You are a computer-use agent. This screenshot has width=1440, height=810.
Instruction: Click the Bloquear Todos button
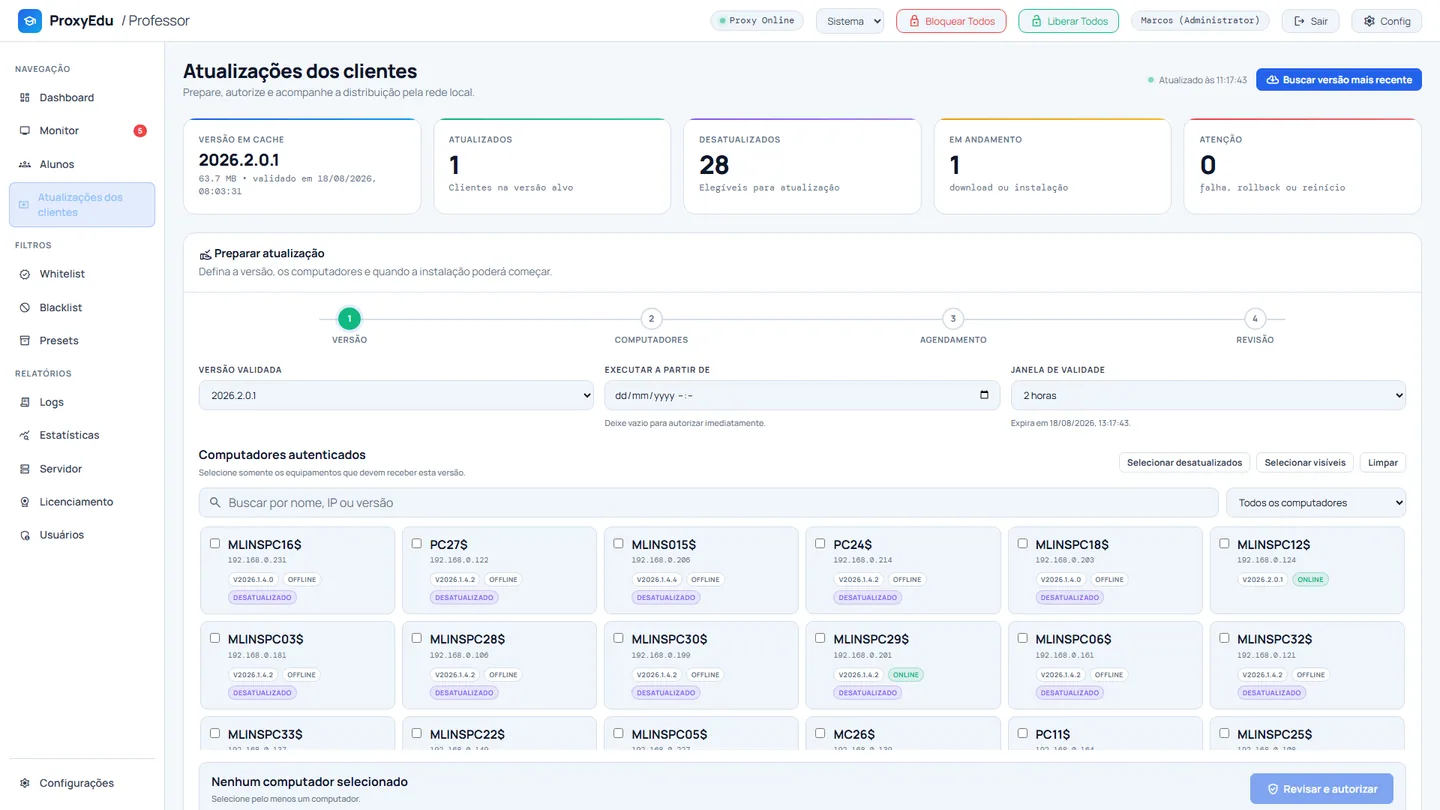click(x=951, y=21)
